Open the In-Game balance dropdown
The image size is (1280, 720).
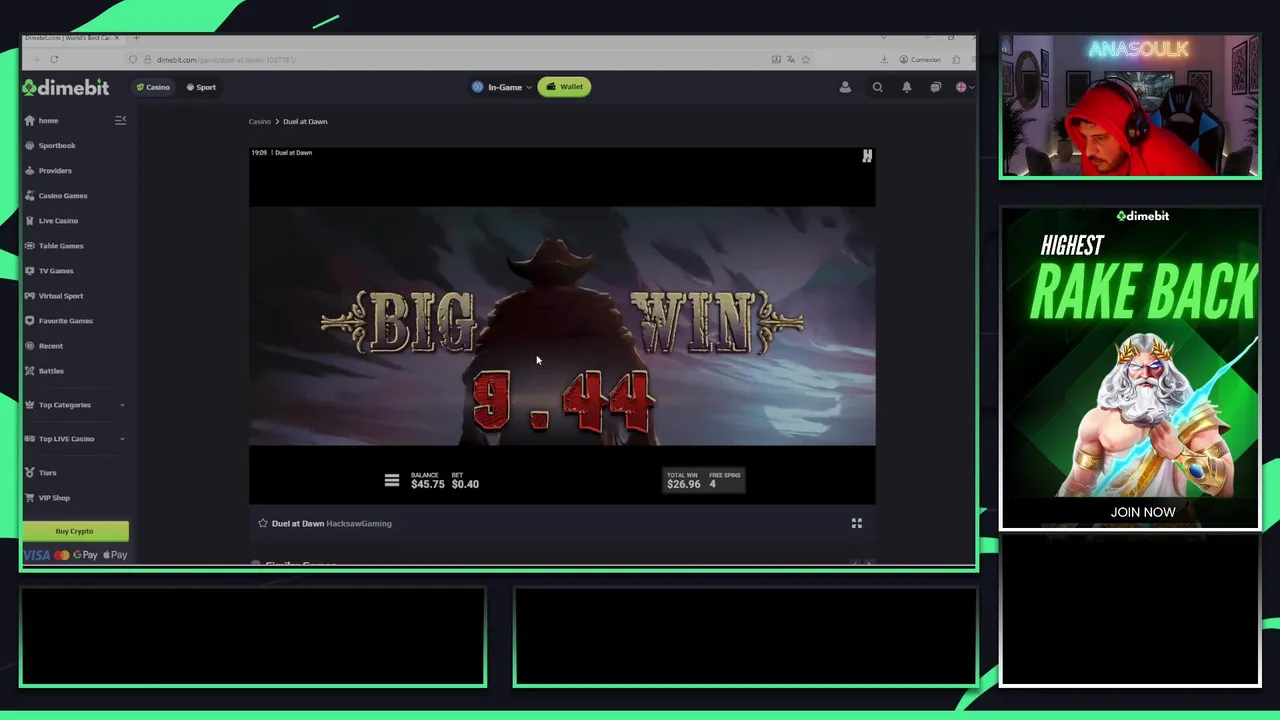coord(502,87)
